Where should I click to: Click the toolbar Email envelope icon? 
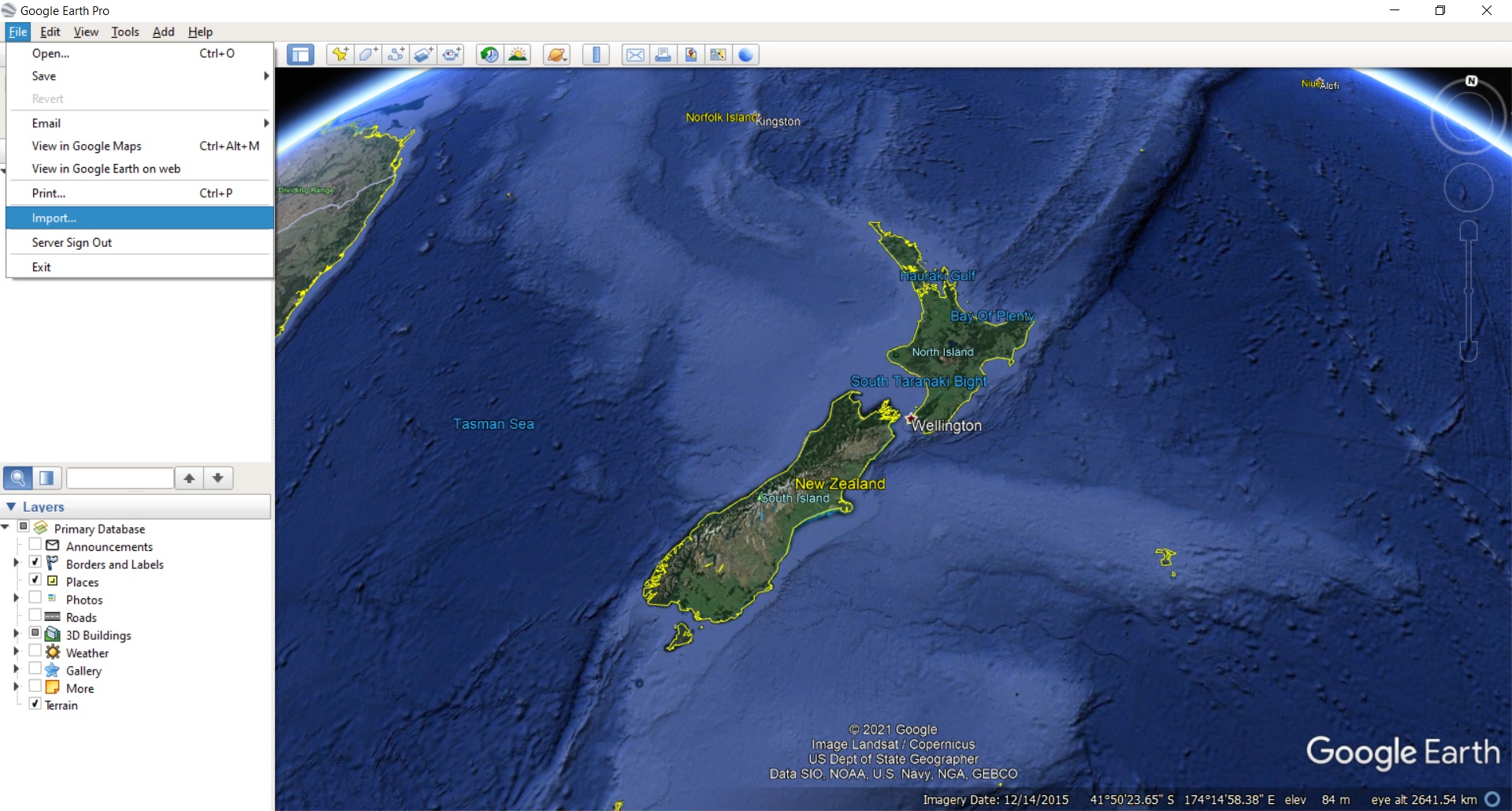tap(635, 54)
